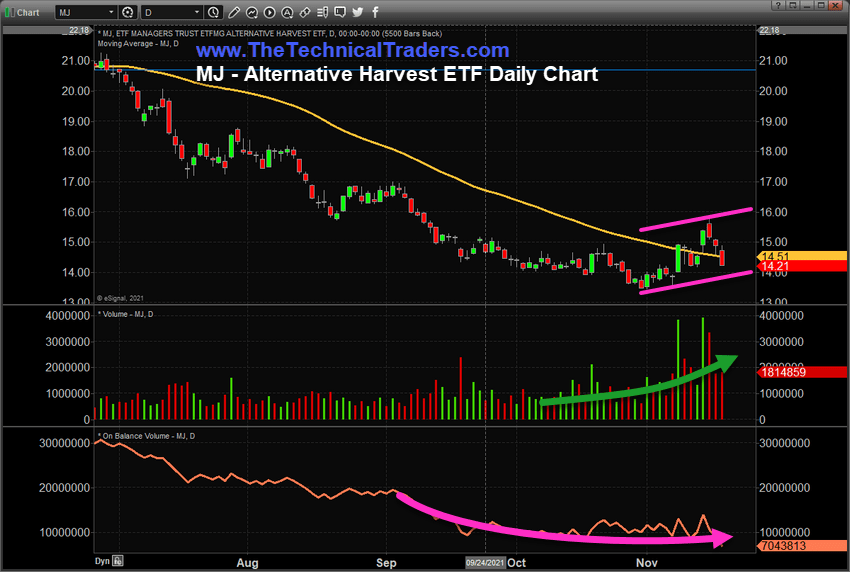This screenshot has height=572, width=850.
Task: Open the studies chart-line icon
Action: click(252, 12)
